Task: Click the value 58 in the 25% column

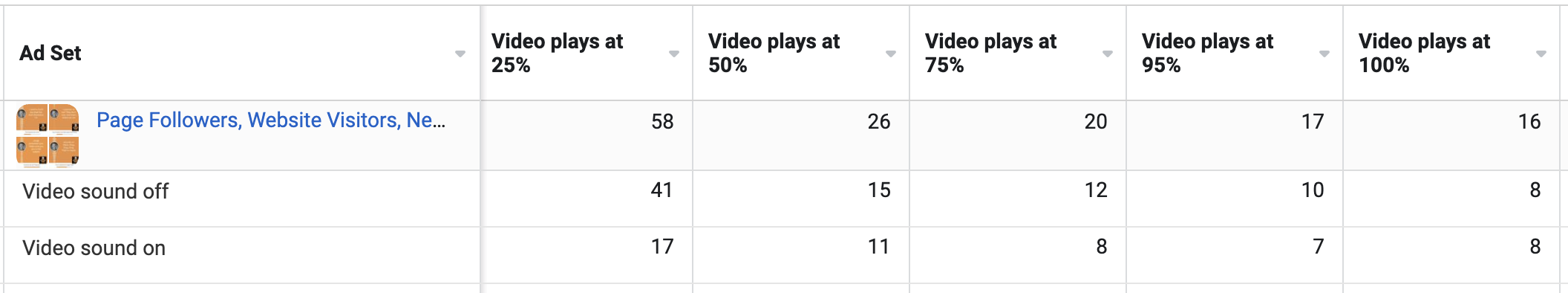Action: pos(662,122)
